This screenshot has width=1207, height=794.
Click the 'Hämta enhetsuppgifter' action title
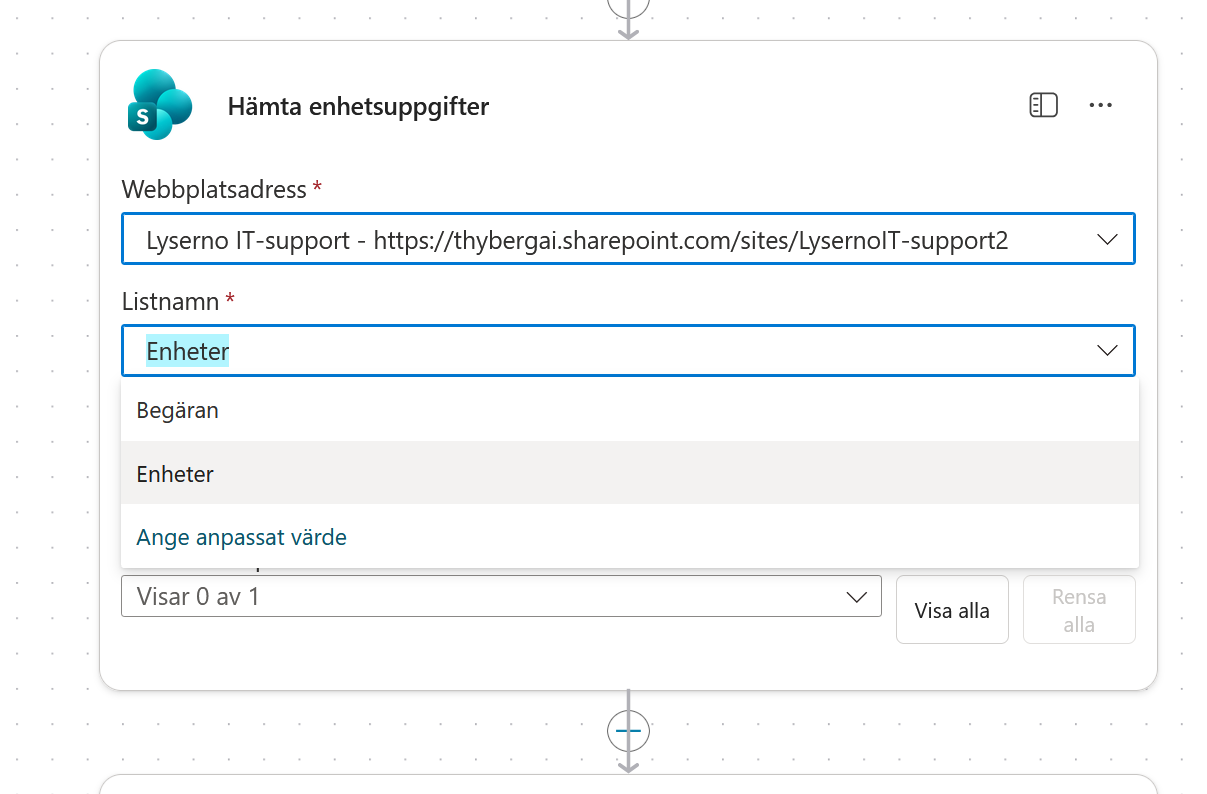(358, 106)
